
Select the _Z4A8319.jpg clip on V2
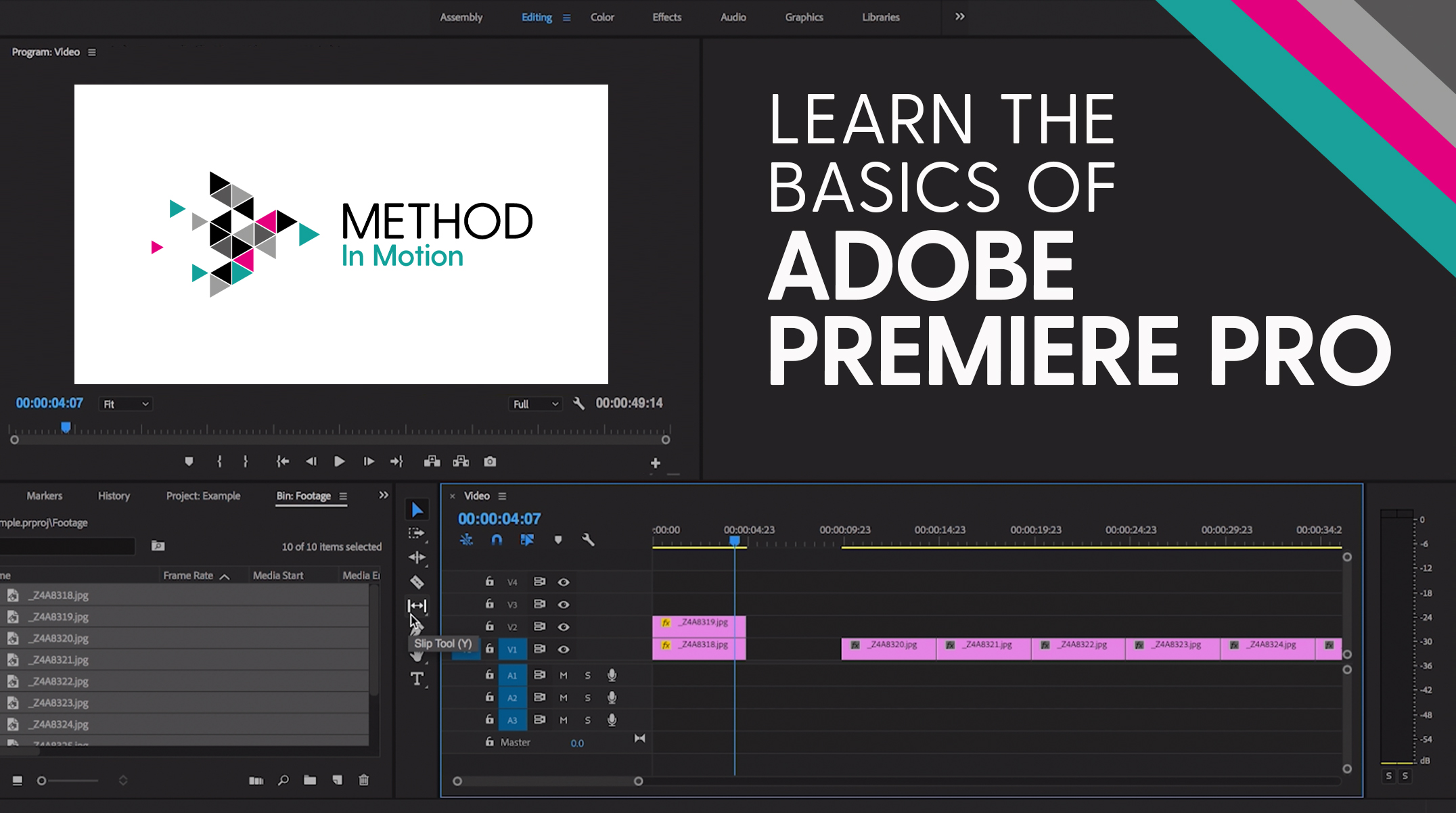[x=699, y=626]
